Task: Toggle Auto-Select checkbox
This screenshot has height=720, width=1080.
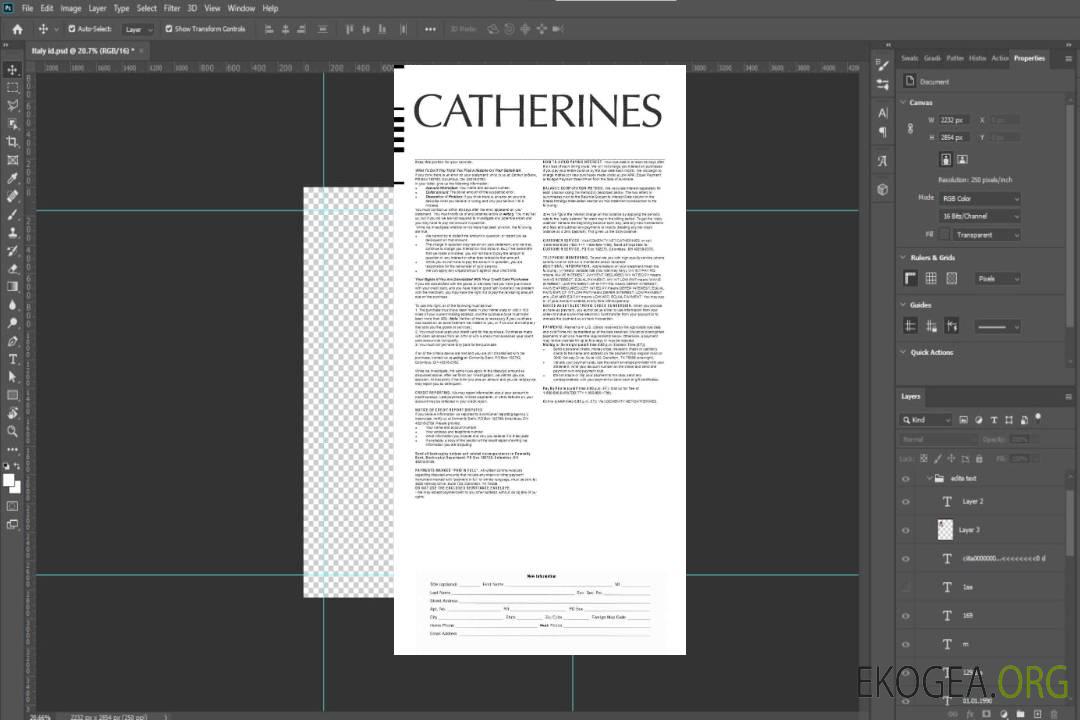Action: pos(72,29)
